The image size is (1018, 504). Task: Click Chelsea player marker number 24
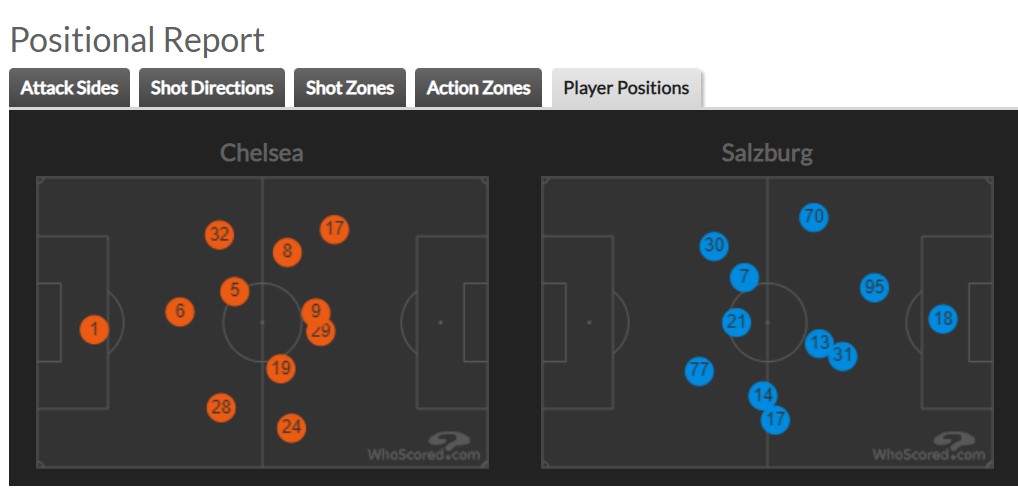(x=291, y=428)
